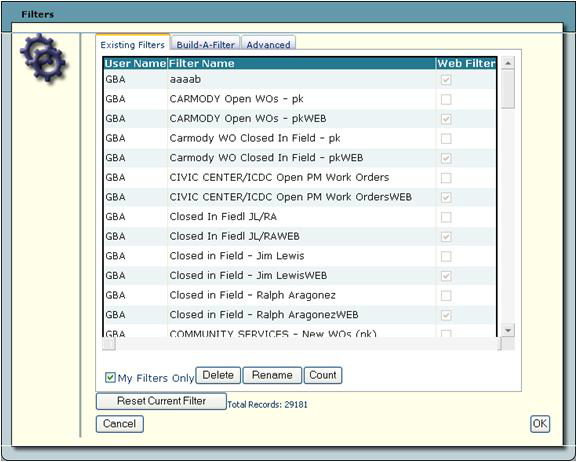Toggle Web Filter for Closed In Fiedl JL/RA

446,217
